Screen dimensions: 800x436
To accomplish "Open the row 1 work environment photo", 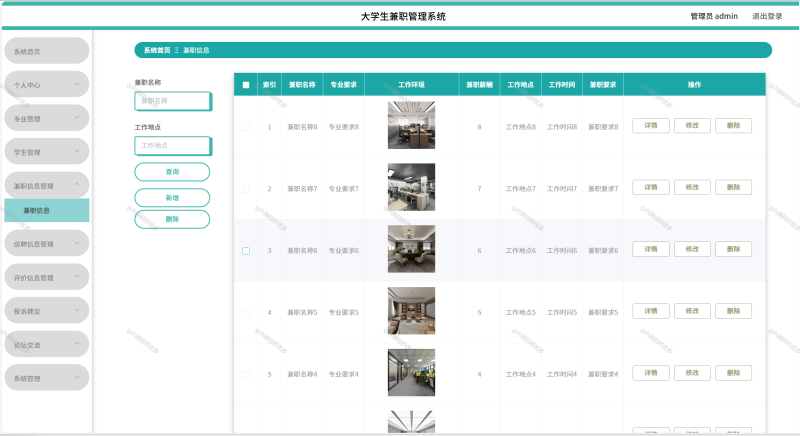I will point(411,126).
